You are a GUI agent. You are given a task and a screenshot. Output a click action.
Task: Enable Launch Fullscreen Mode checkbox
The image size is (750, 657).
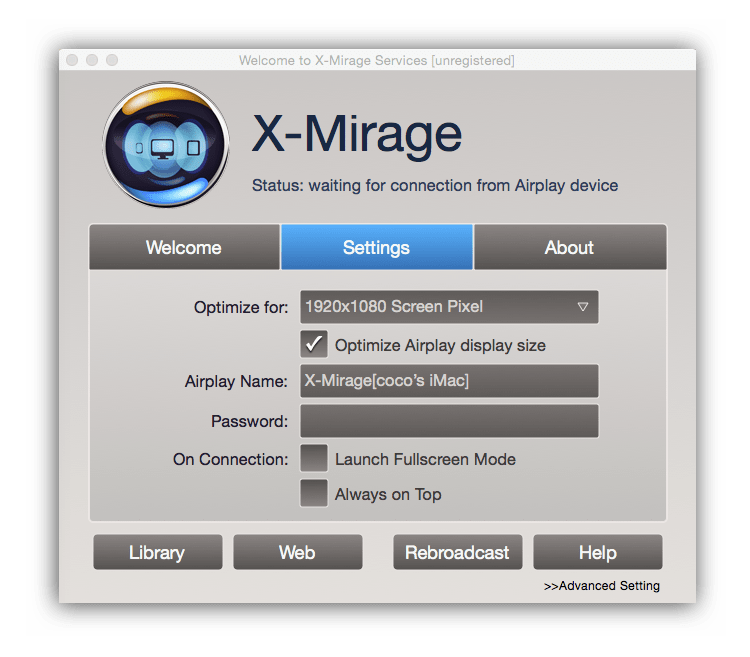tap(314, 459)
